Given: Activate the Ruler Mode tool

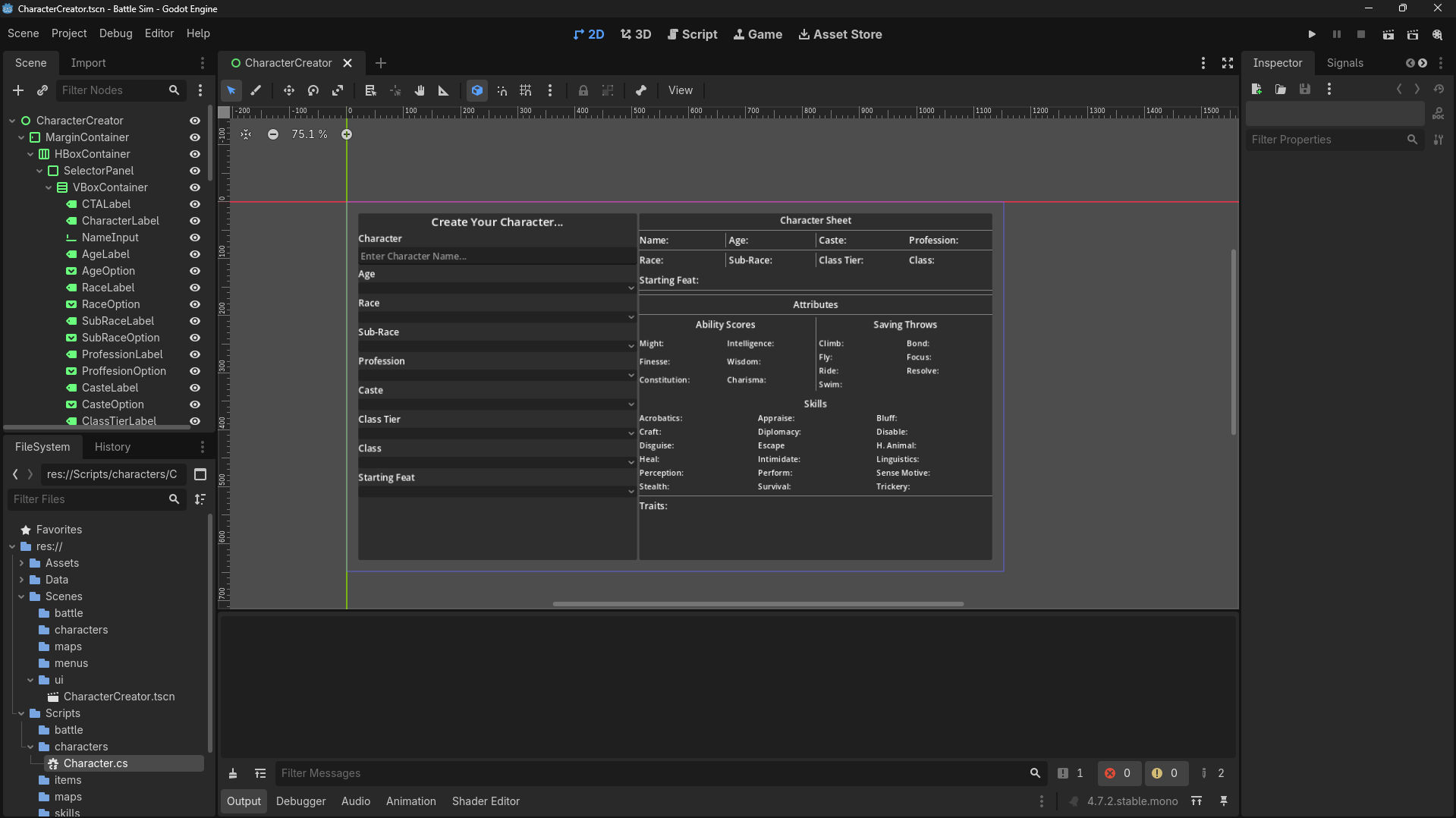Looking at the screenshot, I should tap(444, 90).
